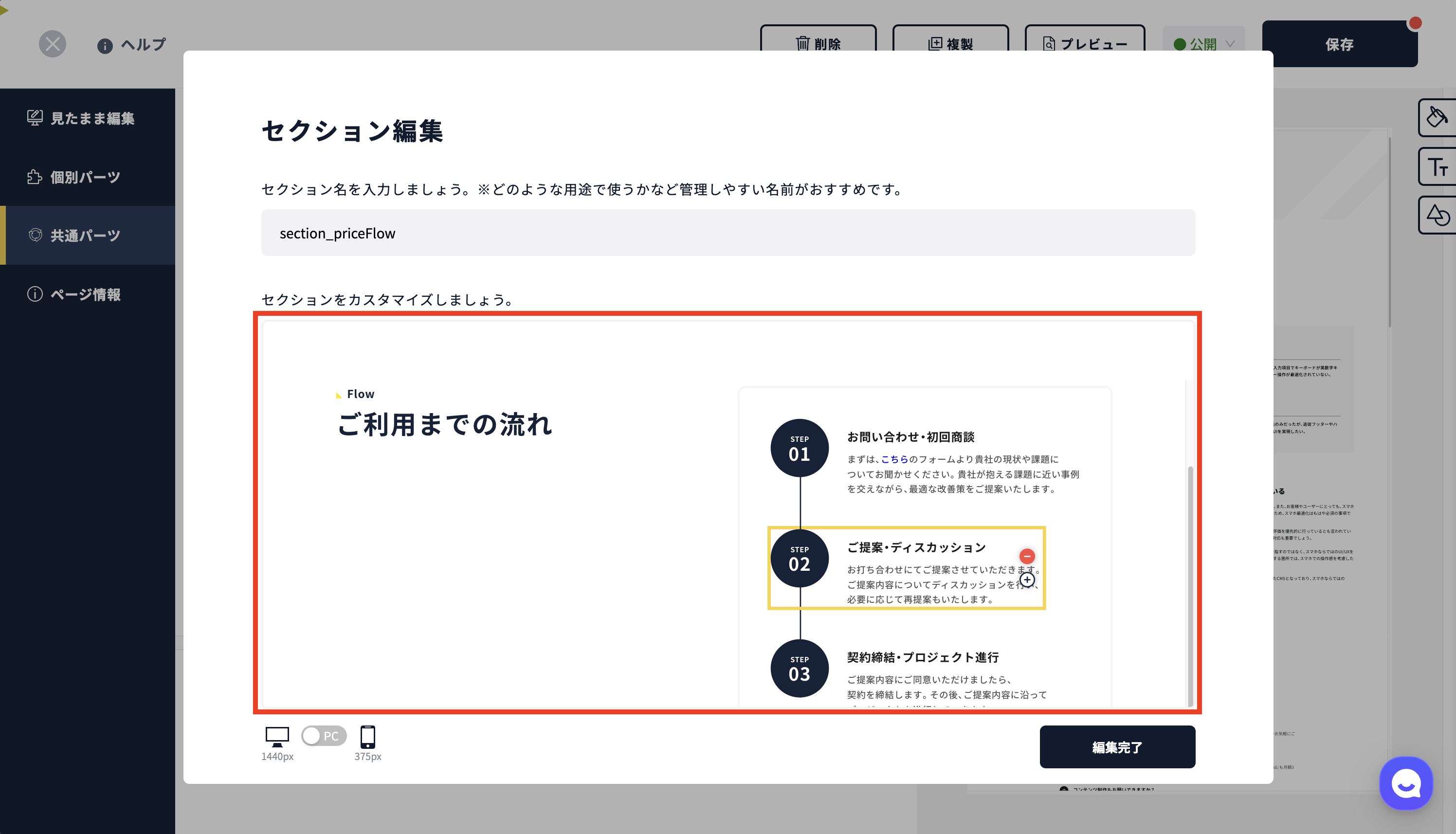
Task: Click the 編集完了 finish editing button
Action: (x=1117, y=747)
